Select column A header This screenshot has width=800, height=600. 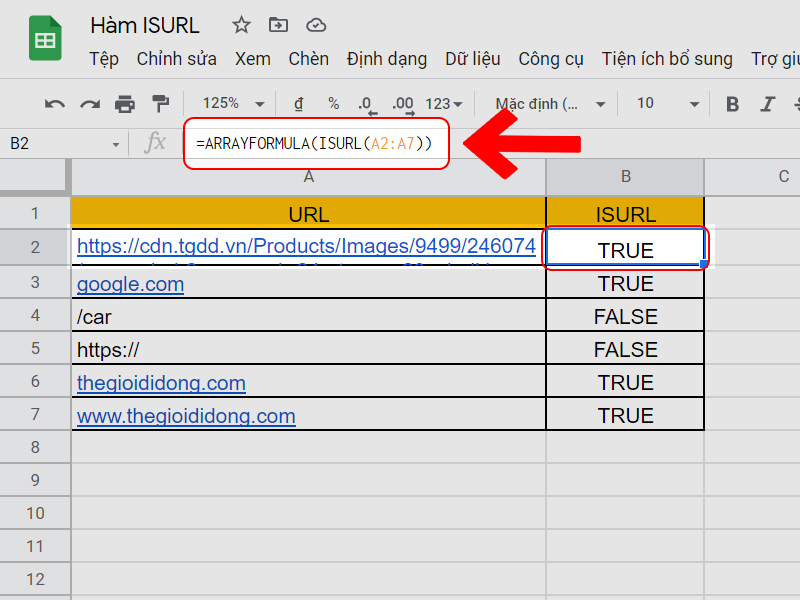309,177
